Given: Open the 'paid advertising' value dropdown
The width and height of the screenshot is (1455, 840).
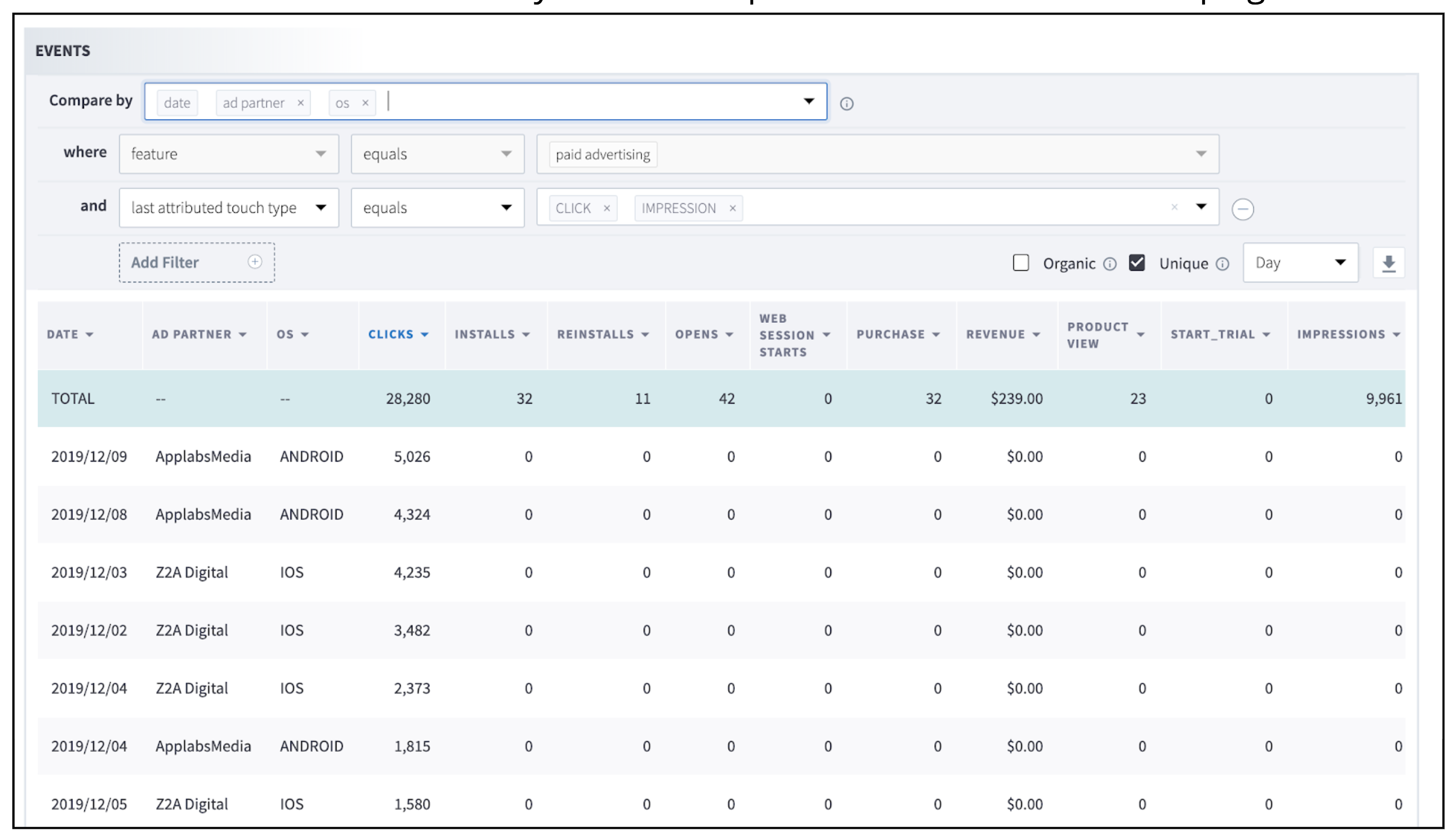Looking at the screenshot, I should click(1201, 154).
